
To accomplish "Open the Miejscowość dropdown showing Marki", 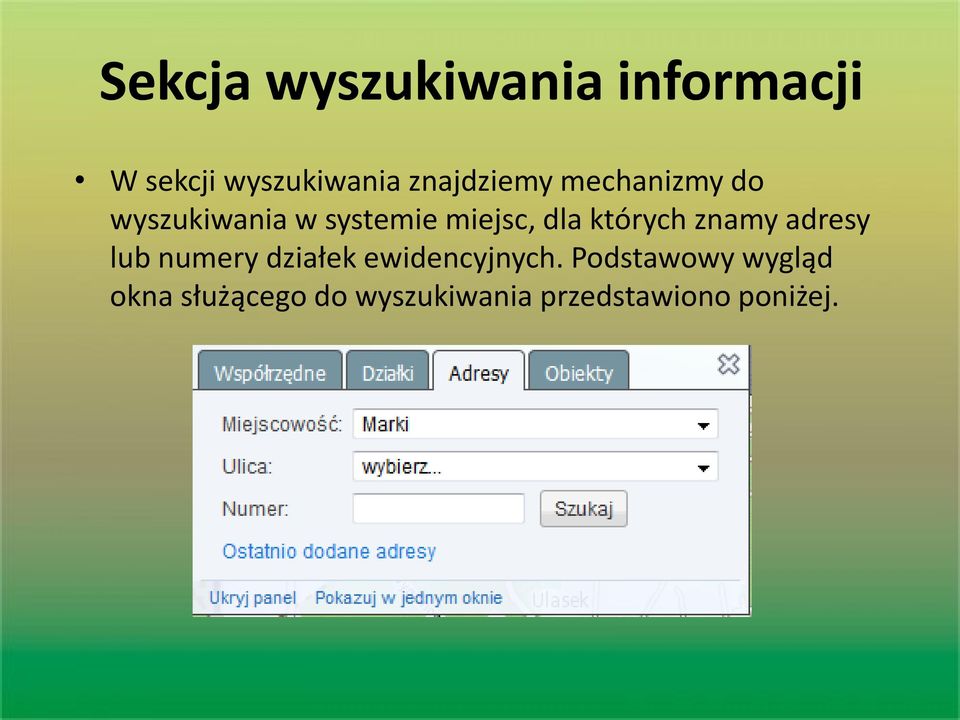I will tap(535, 424).
